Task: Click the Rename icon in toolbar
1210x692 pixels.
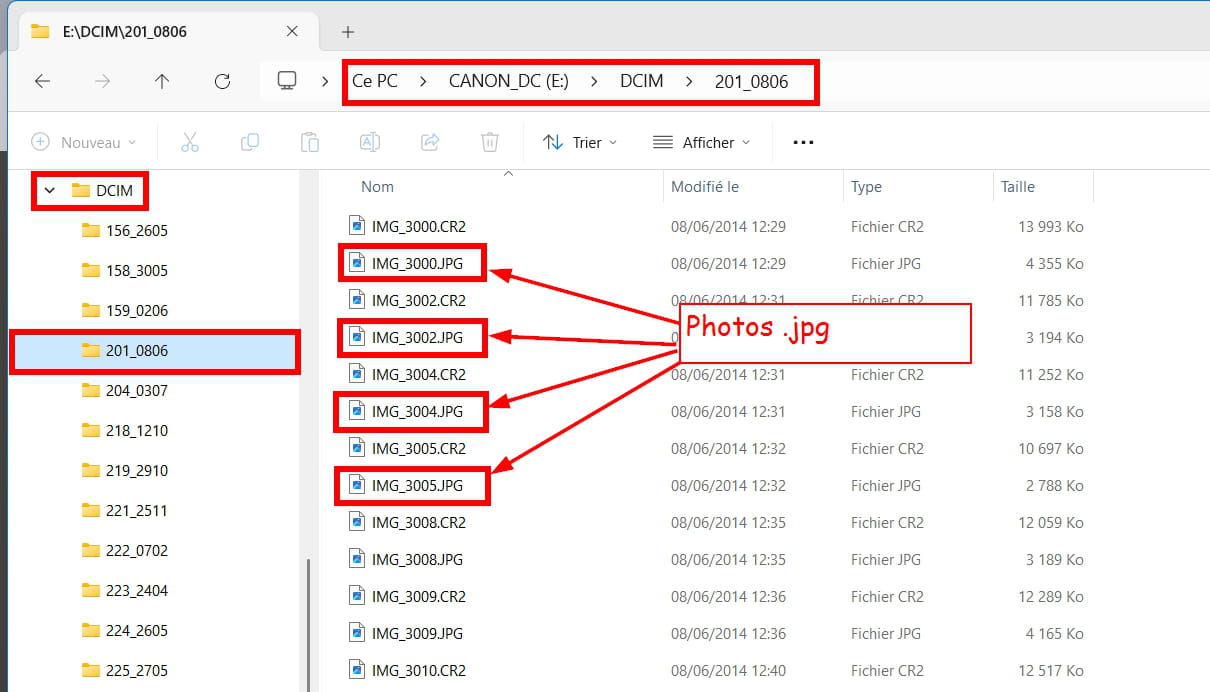Action: pos(370,142)
